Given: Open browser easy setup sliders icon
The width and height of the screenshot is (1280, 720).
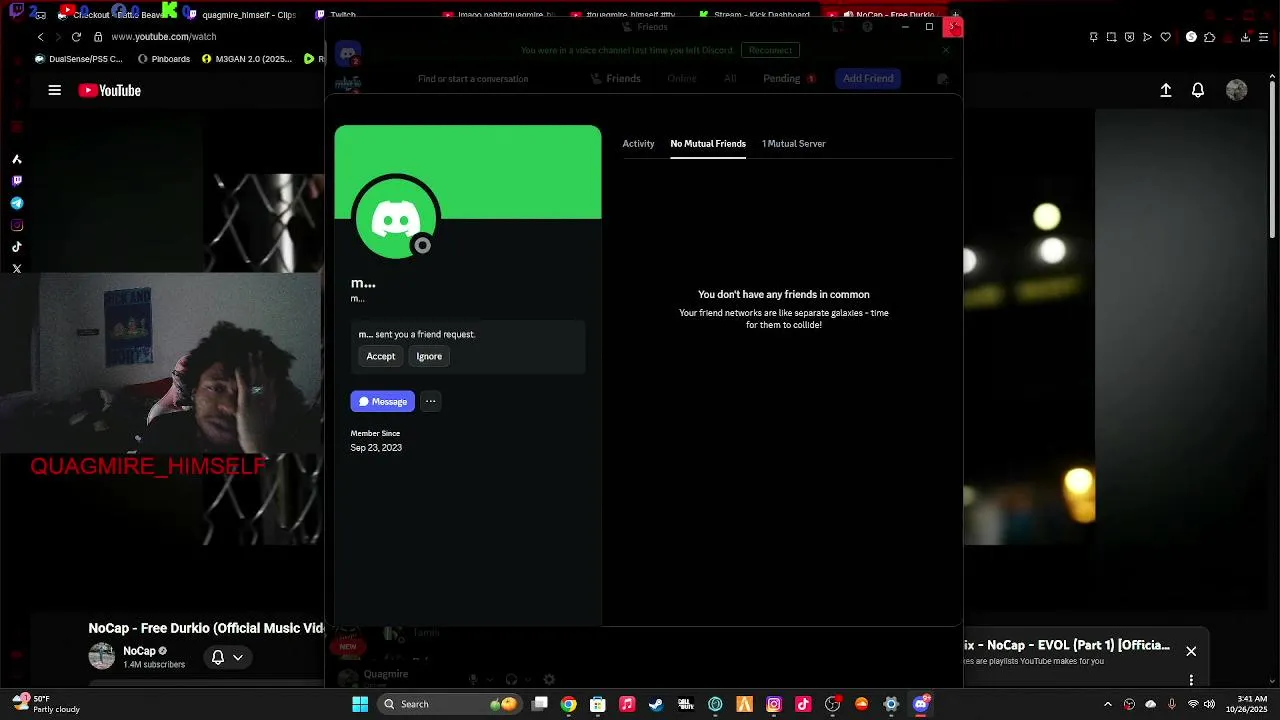Looking at the screenshot, I should coord(1264,37).
